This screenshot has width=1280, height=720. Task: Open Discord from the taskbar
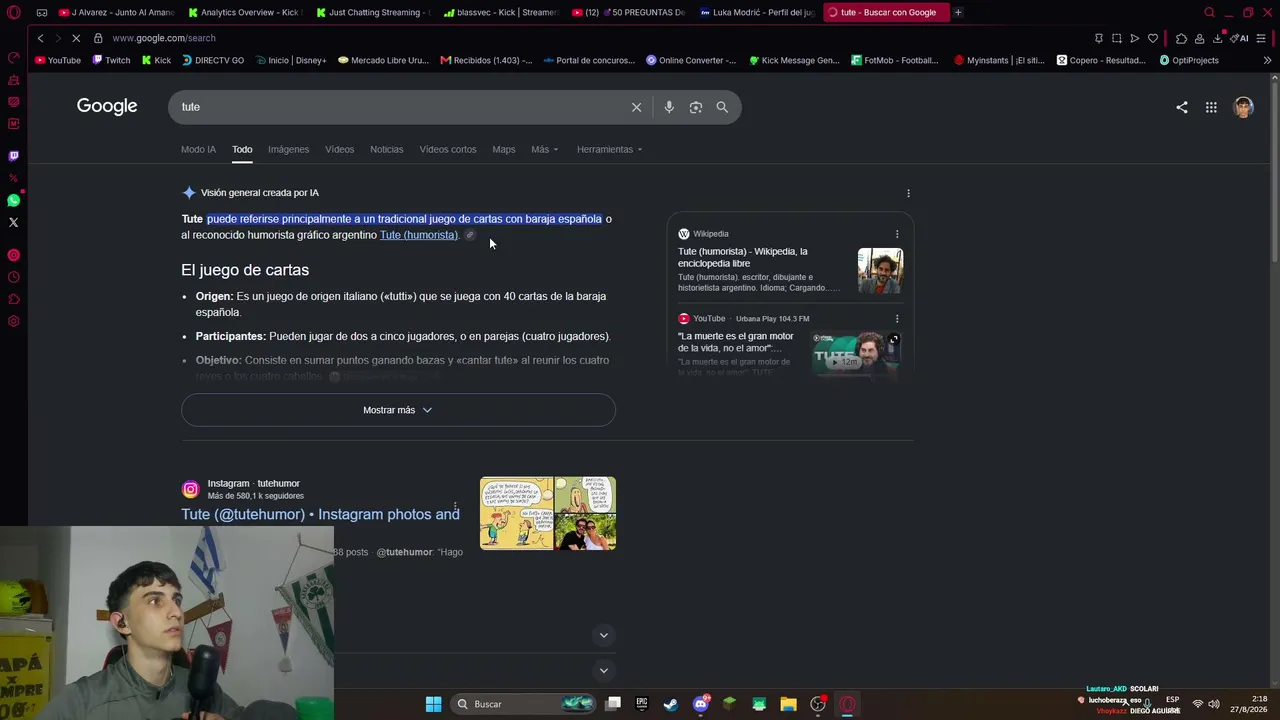[x=701, y=704]
